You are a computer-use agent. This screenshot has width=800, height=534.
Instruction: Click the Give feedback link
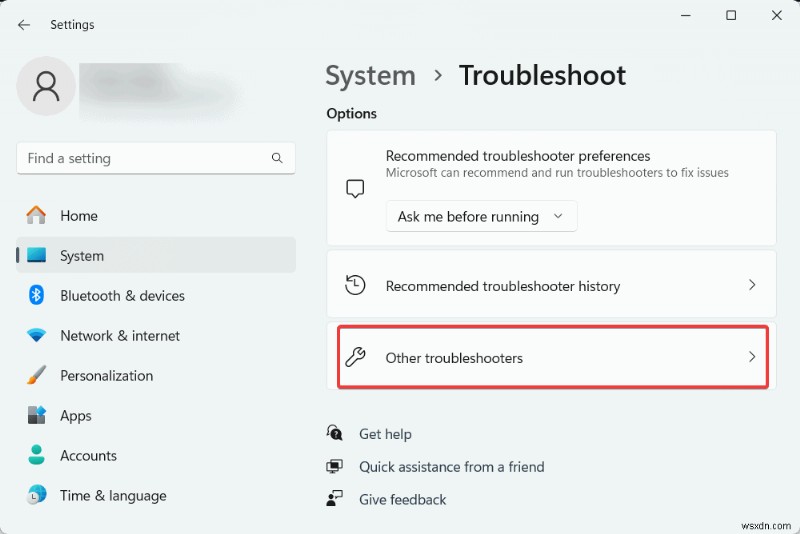(403, 499)
